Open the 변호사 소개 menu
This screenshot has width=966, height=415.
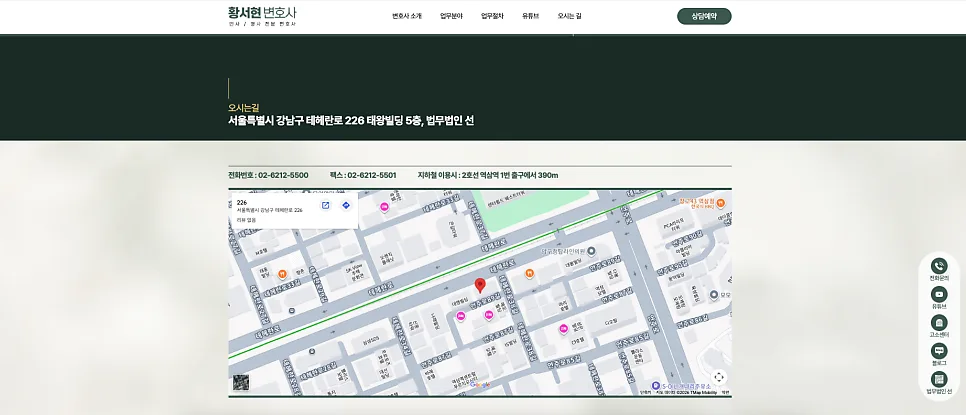pos(407,16)
